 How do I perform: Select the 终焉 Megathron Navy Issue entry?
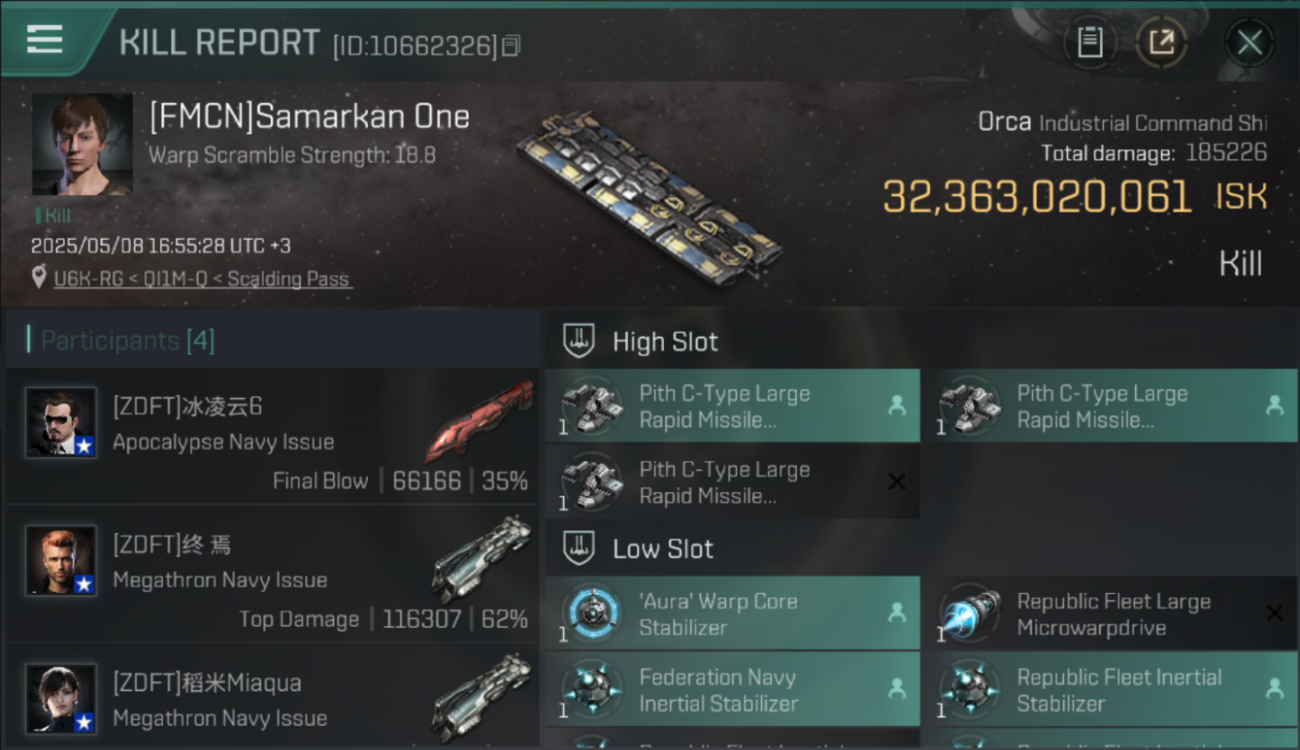[x=272, y=574]
